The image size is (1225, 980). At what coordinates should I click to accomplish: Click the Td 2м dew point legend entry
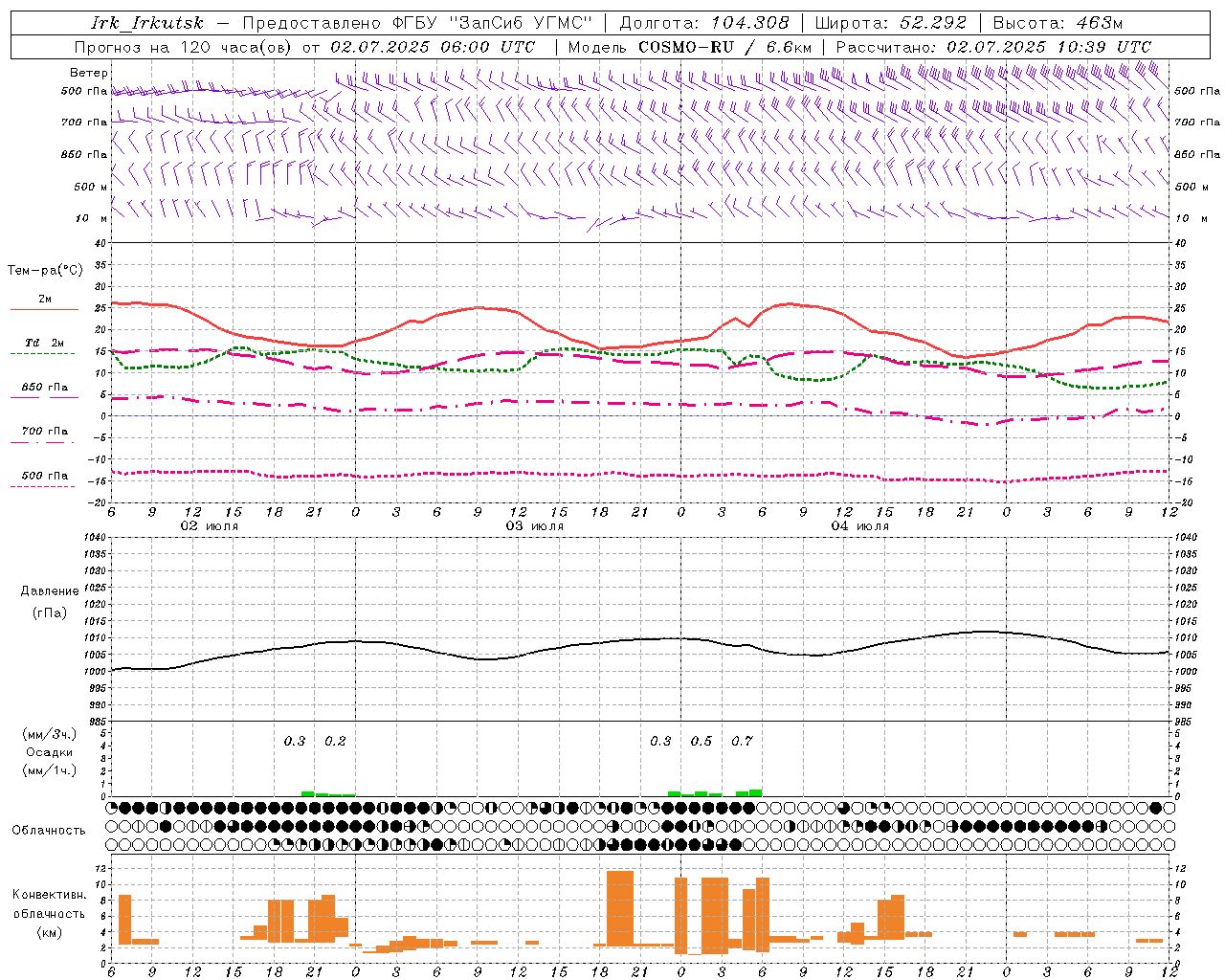[45, 343]
